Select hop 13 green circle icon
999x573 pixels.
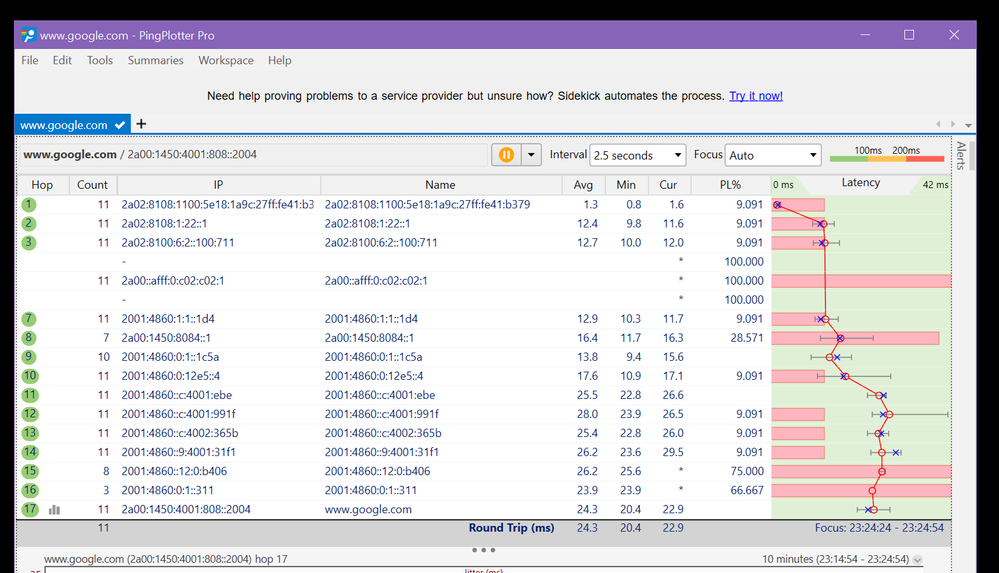click(x=29, y=433)
